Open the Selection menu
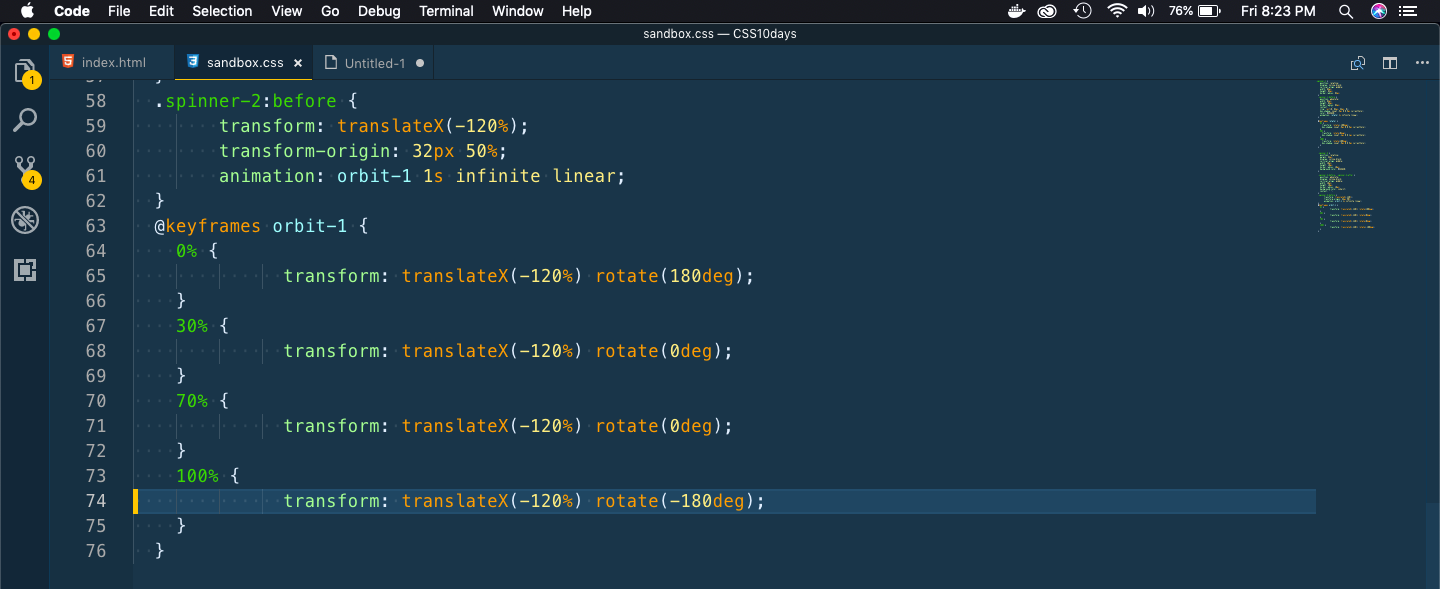The height and width of the screenshot is (589, 1440). point(222,11)
